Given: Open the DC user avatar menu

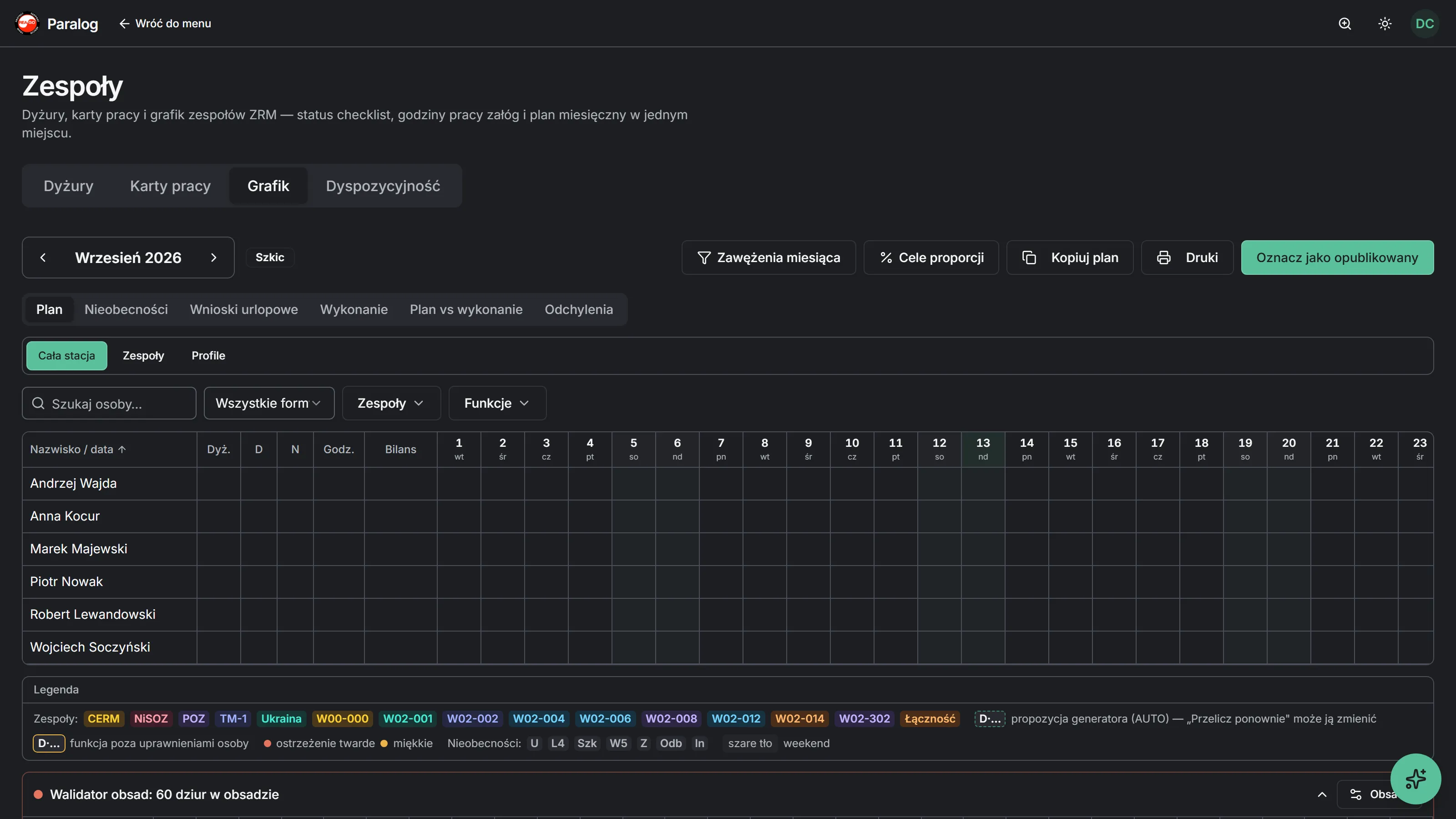Looking at the screenshot, I should coord(1424,23).
